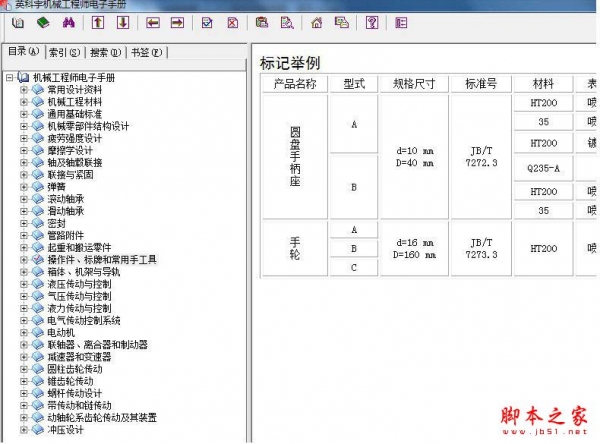Image resolution: width=600 pixels, height=444 pixels.
Task: Click the 圆盘手柄座 product cell
Action: tap(295, 157)
